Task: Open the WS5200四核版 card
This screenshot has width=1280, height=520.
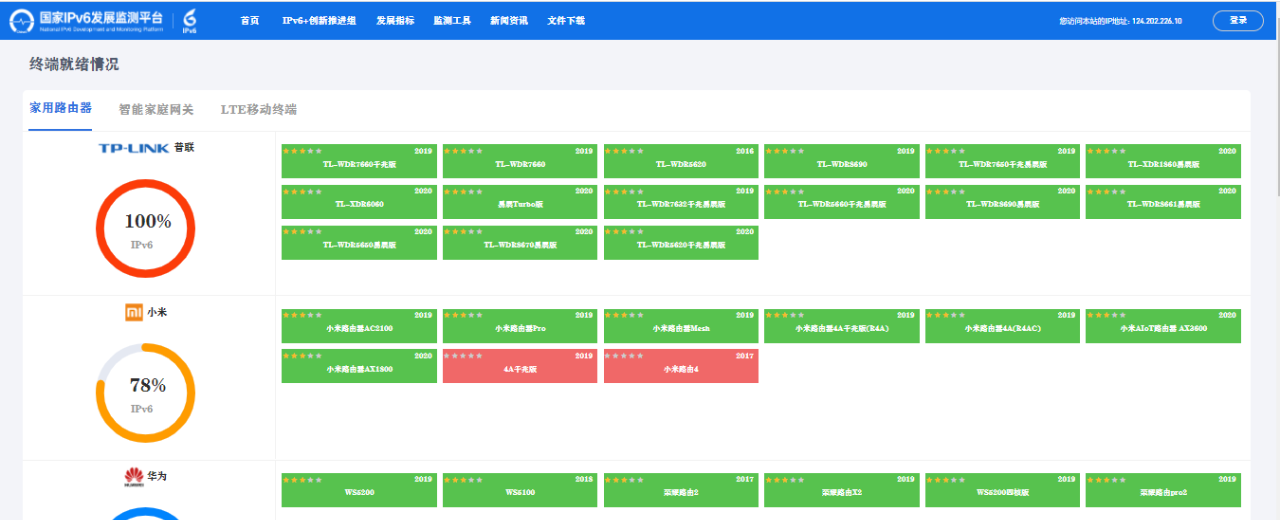Action: pyautogui.click(x=1003, y=490)
